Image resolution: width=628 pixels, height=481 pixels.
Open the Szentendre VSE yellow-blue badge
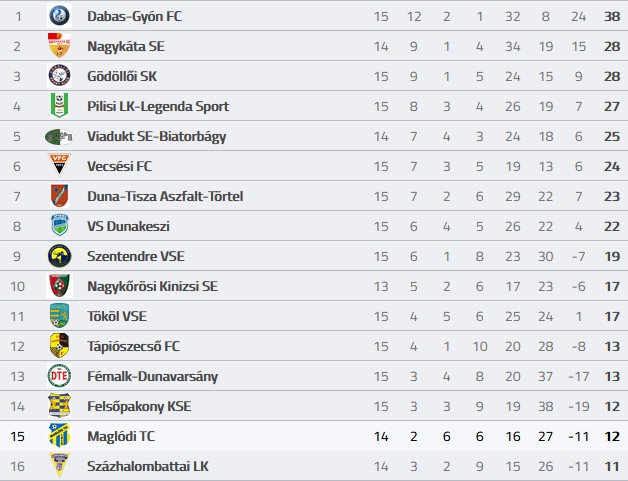[59, 256]
